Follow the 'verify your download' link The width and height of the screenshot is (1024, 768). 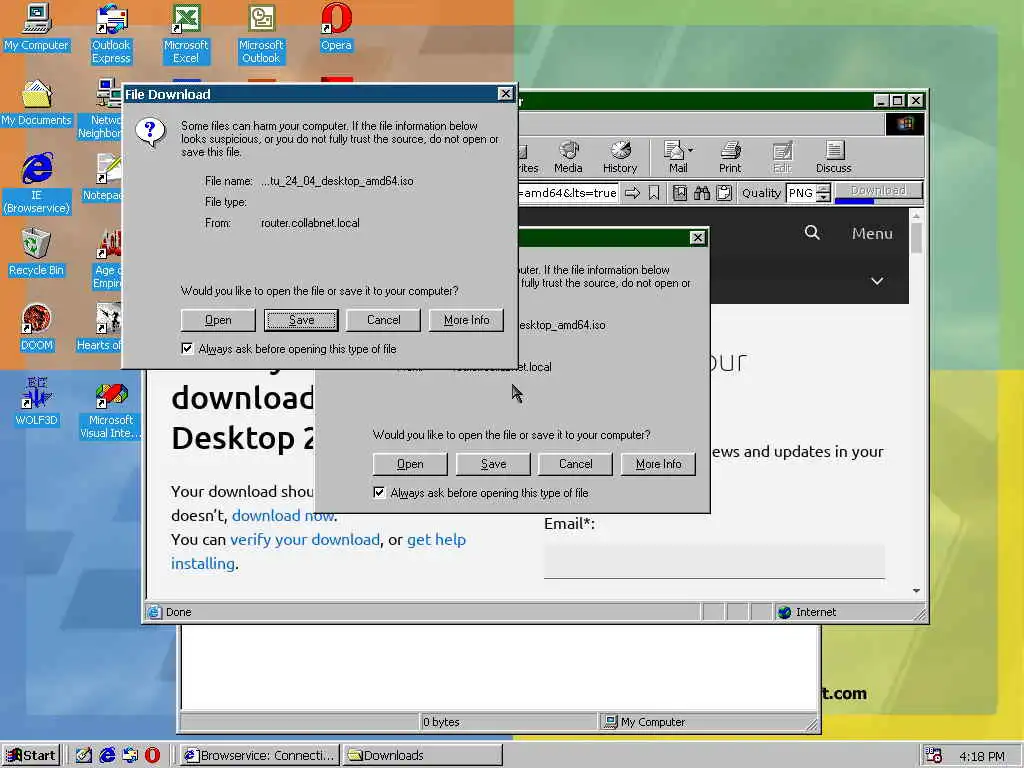[305, 539]
